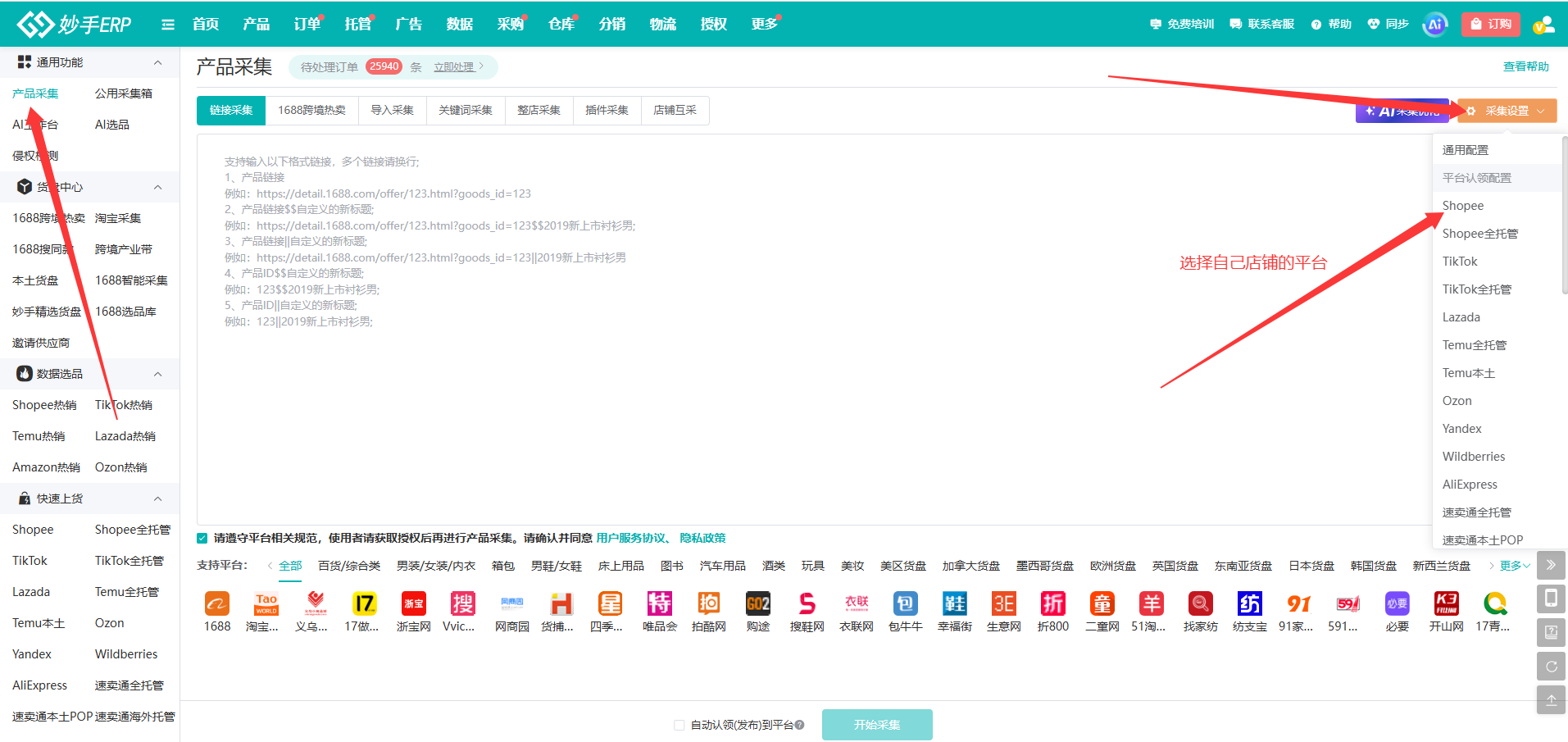Click the 1688 platform icon
Image resolution: width=1568 pixels, height=742 pixels.
[216, 604]
